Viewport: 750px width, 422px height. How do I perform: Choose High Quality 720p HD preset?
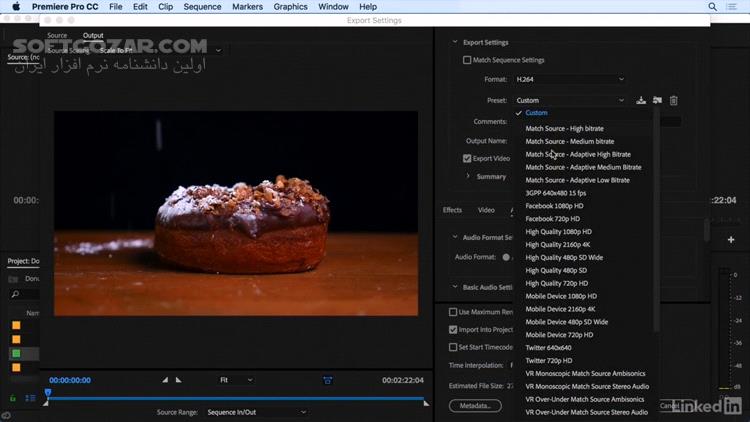[x=557, y=283]
